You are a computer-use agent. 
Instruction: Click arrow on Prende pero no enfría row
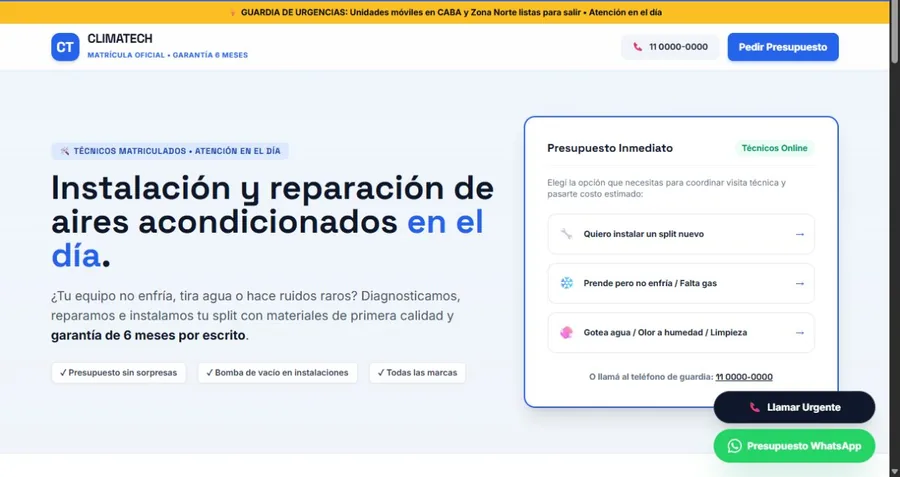(800, 284)
